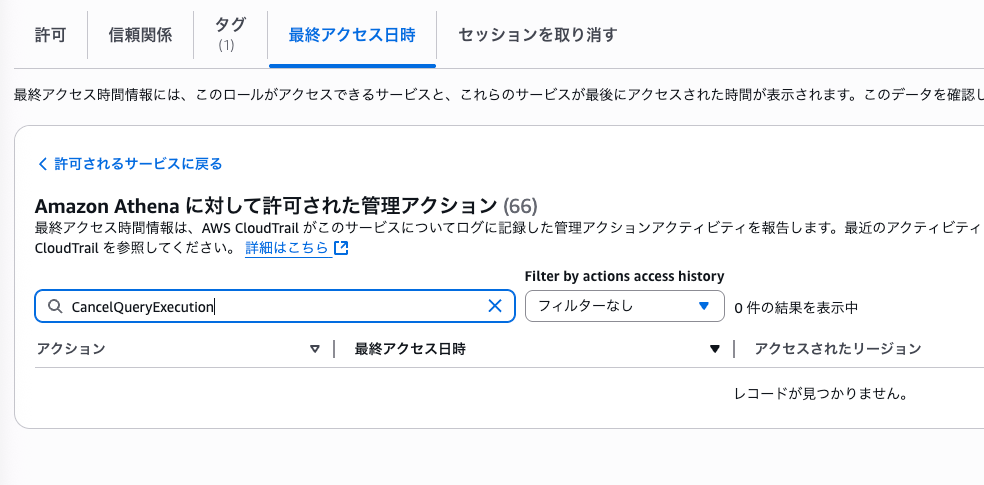The width and height of the screenshot is (984, 485).
Task: Focus the CancelQueryExecution search input
Action: click(x=275, y=306)
